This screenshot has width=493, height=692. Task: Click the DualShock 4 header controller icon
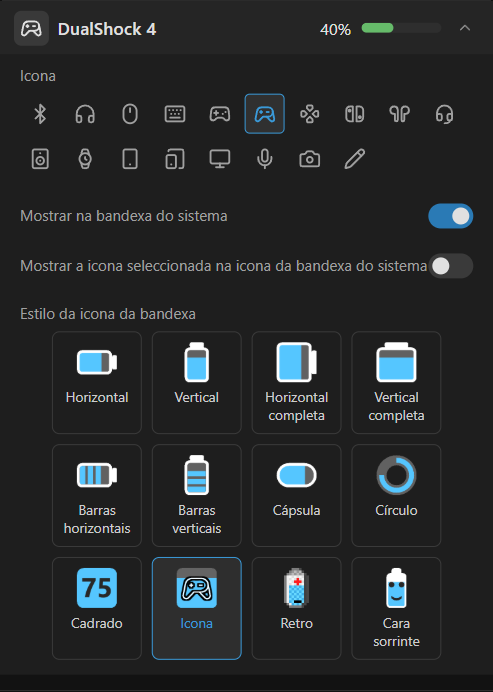31,29
